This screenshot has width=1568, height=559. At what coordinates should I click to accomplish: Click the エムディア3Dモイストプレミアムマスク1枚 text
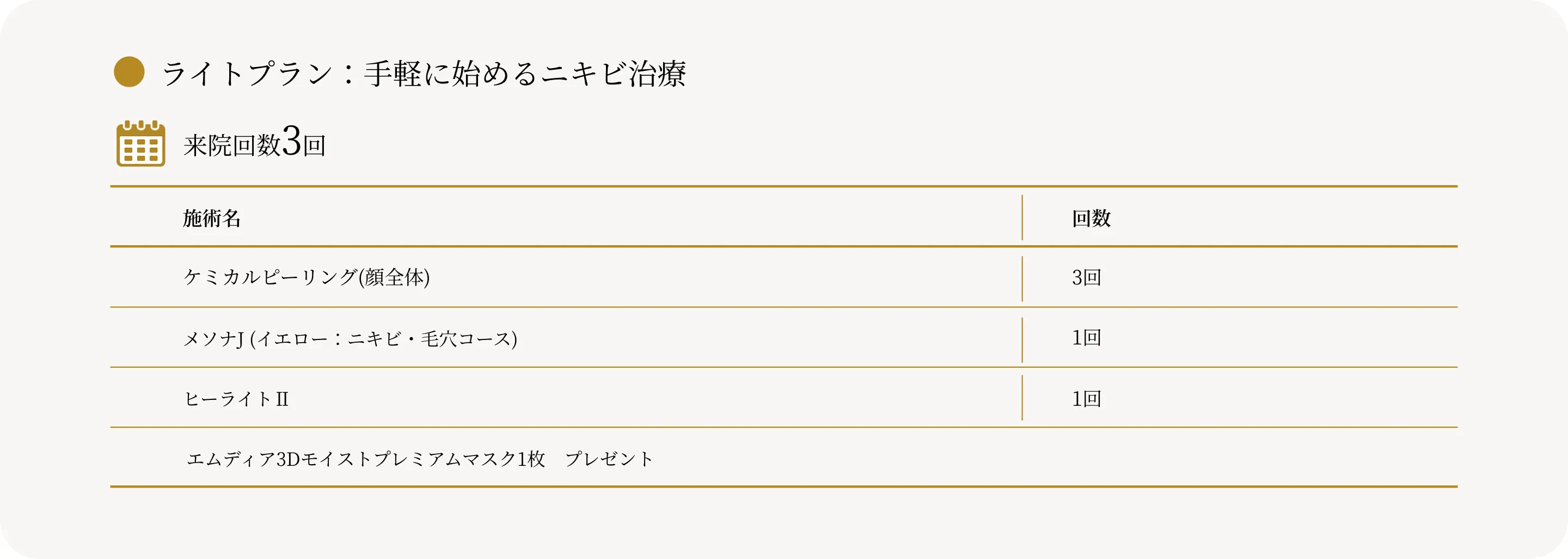[x=365, y=459]
